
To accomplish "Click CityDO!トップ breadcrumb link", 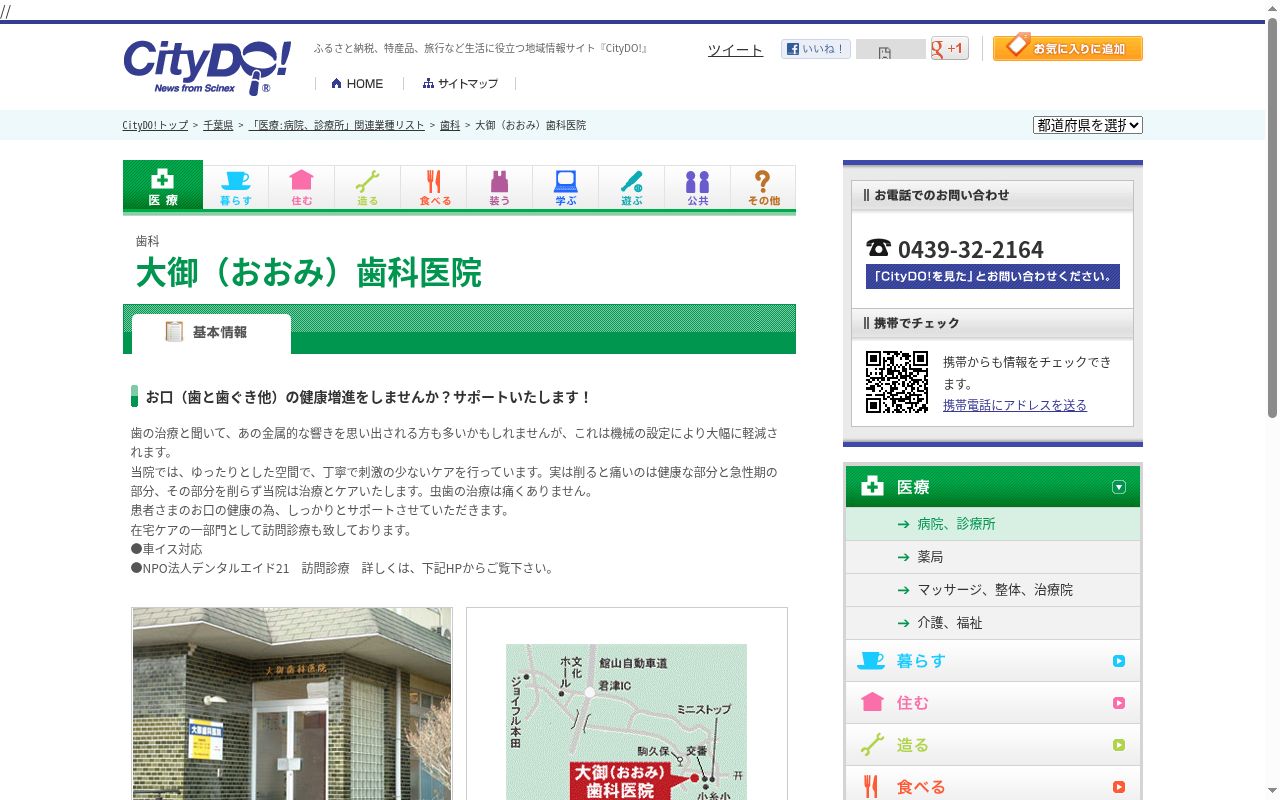I will [x=155, y=125].
